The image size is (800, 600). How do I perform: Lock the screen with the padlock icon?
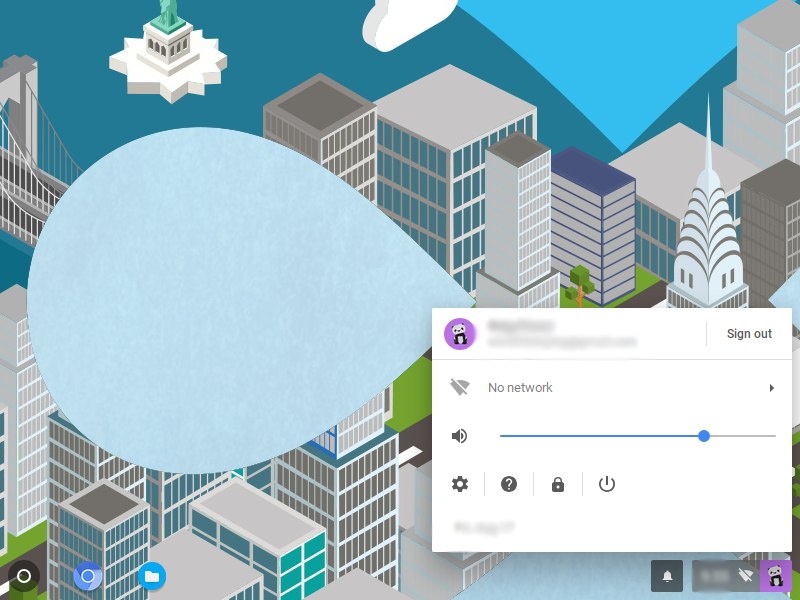tap(558, 484)
